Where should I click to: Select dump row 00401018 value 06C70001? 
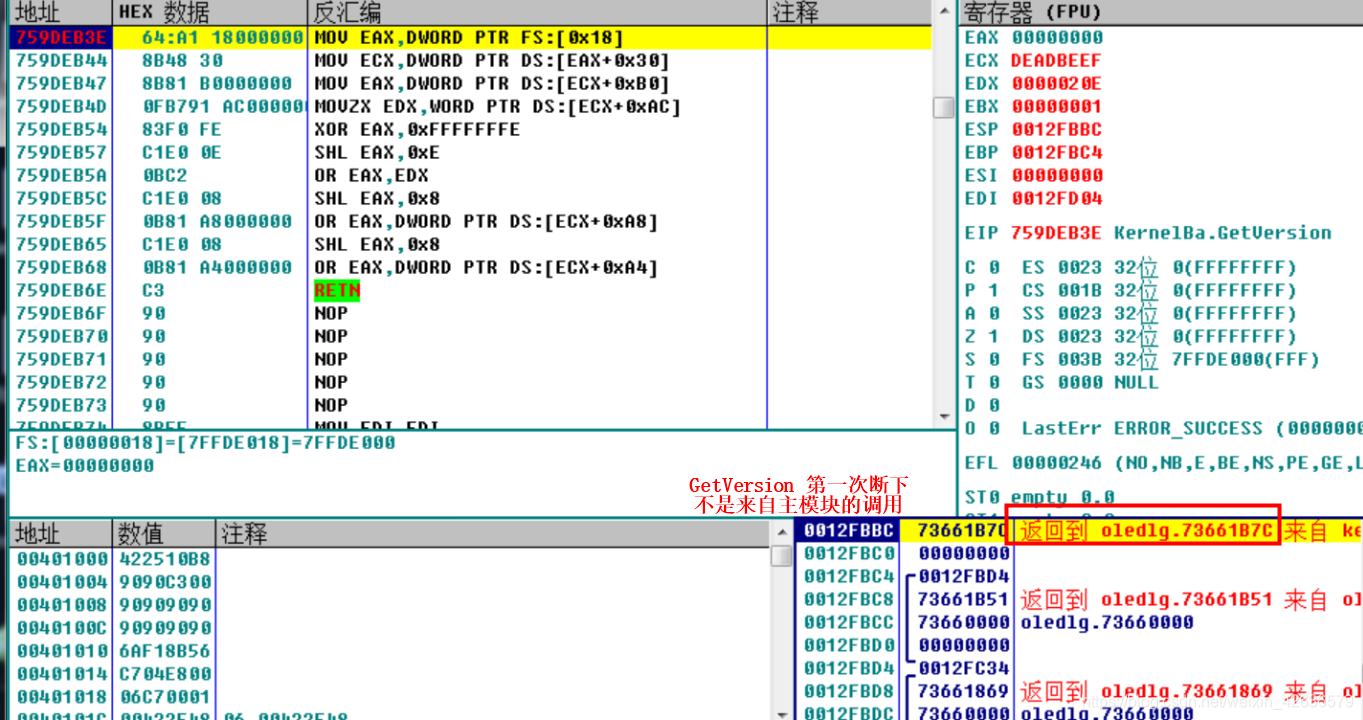(x=165, y=697)
